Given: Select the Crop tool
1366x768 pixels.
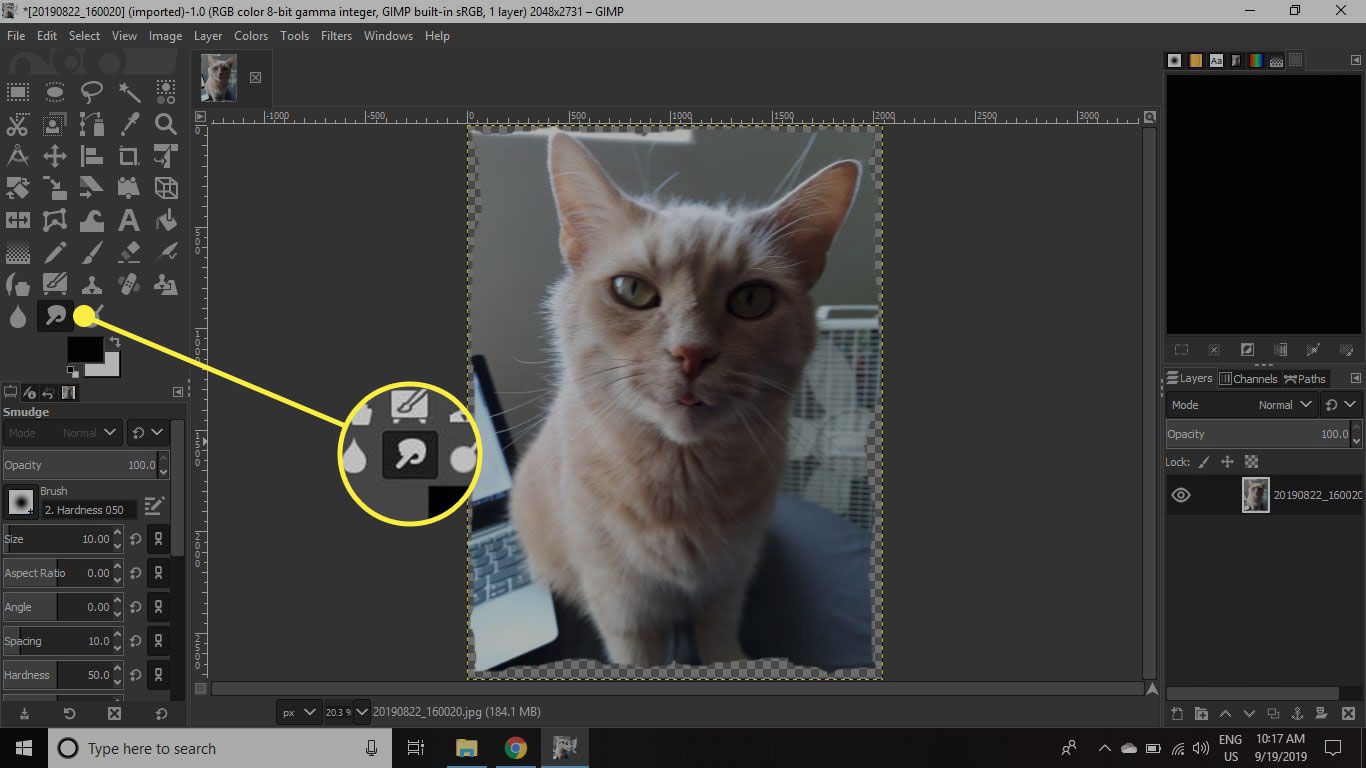Looking at the screenshot, I should (x=129, y=156).
